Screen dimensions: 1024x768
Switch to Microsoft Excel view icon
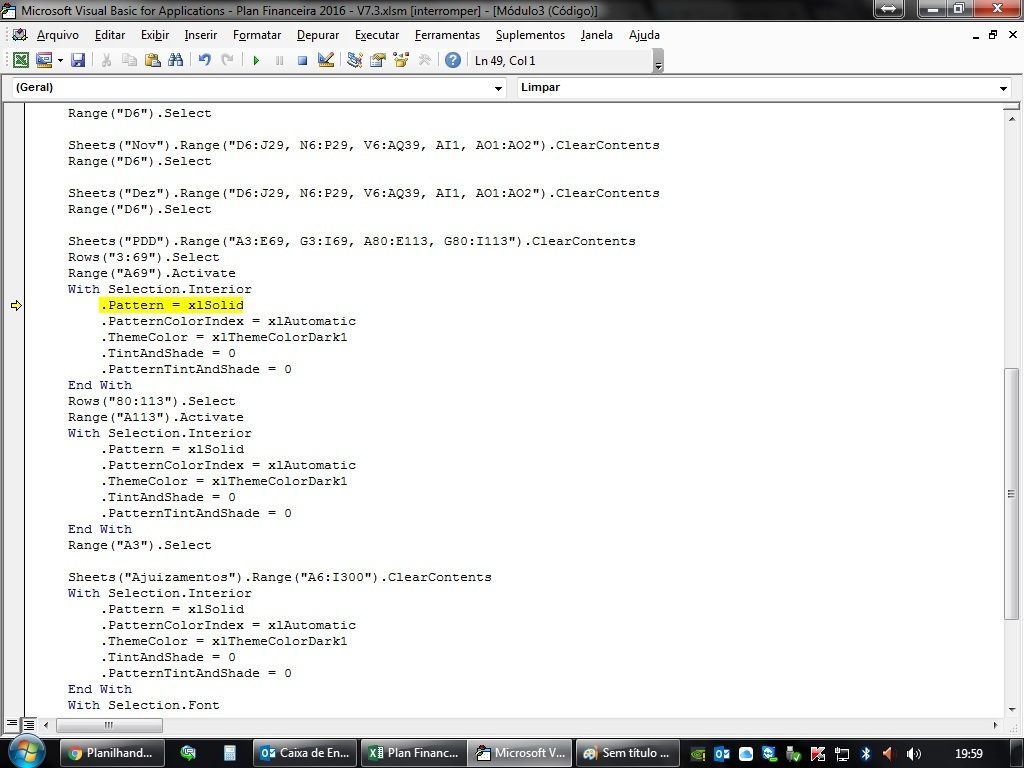pyautogui.click(x=20, y=60)
